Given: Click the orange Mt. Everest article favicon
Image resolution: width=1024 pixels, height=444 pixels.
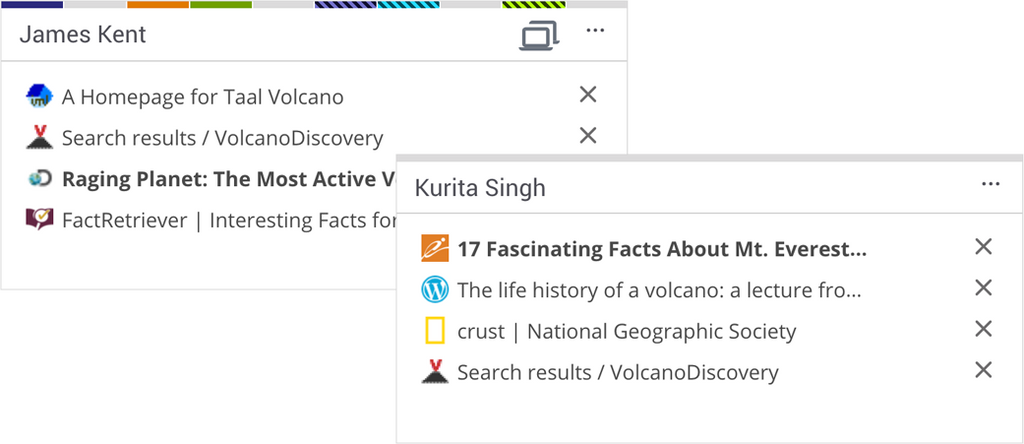Looking at the screenshot, I should (x=435, y=249).
